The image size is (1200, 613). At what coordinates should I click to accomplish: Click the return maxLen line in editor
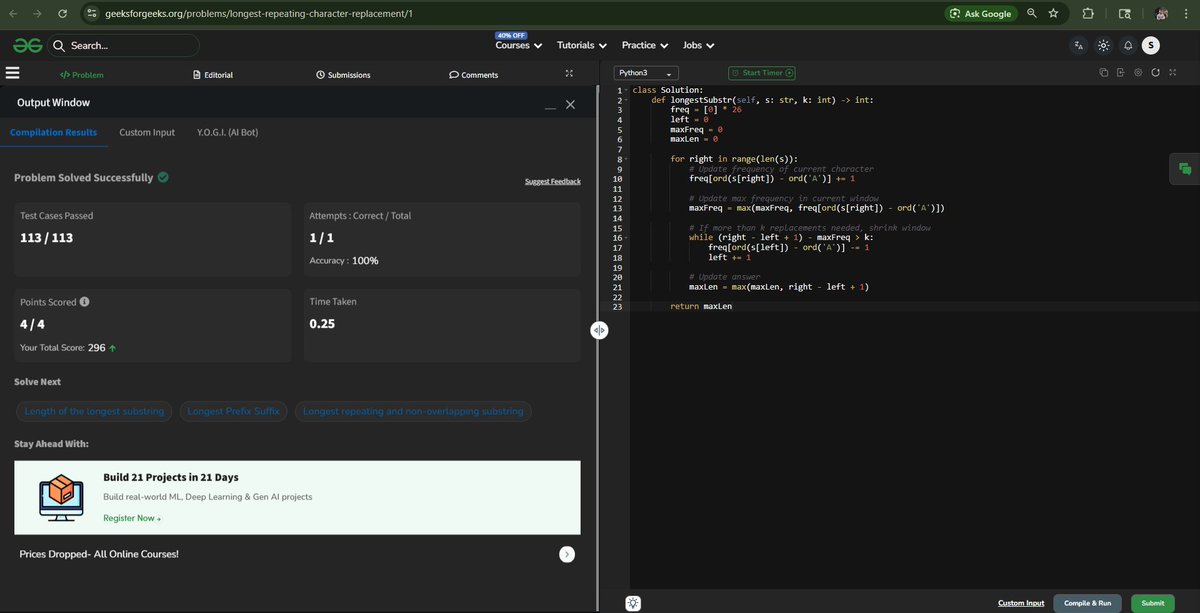(x=701, y=306)
